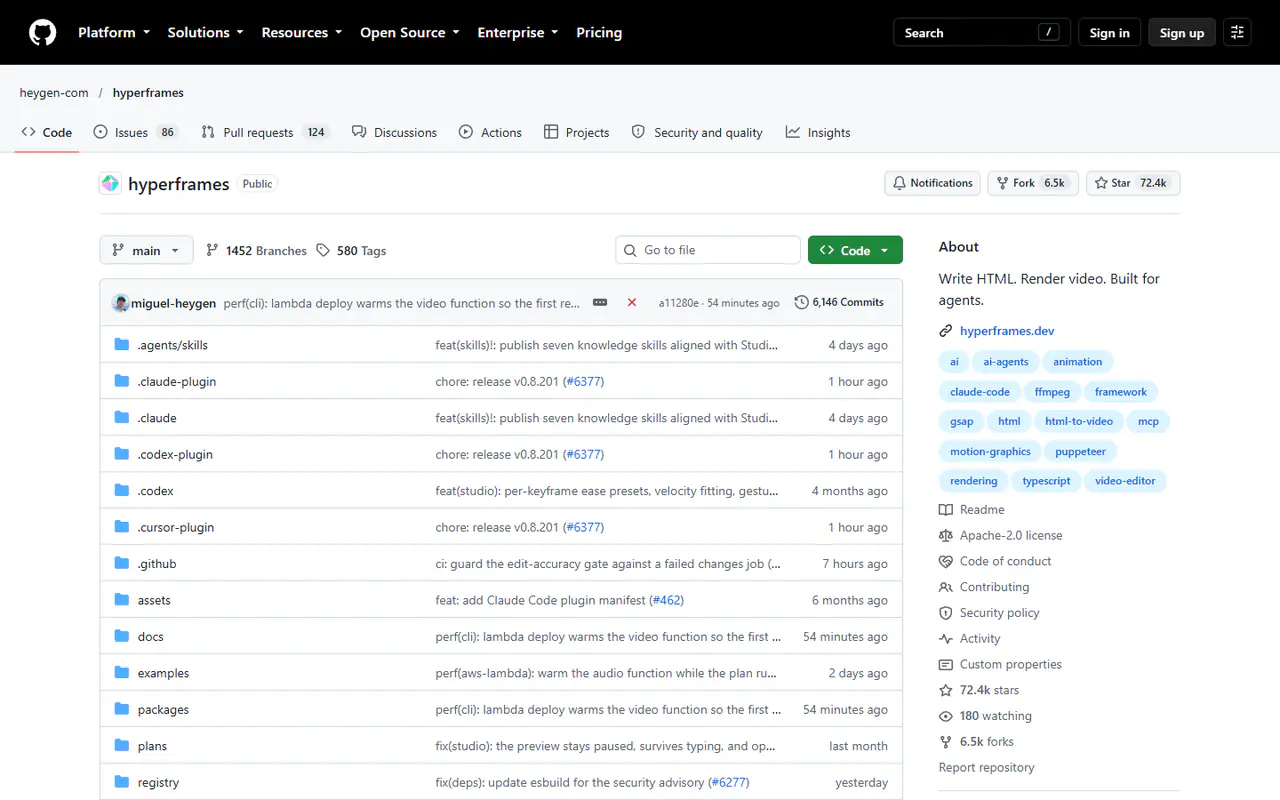Switch to the Issues tab

point(135,132)
